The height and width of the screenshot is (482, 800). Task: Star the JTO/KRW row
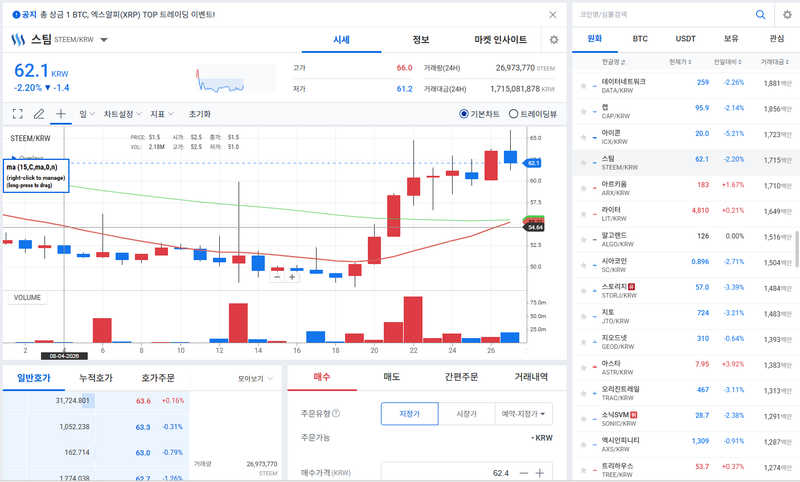583,316
